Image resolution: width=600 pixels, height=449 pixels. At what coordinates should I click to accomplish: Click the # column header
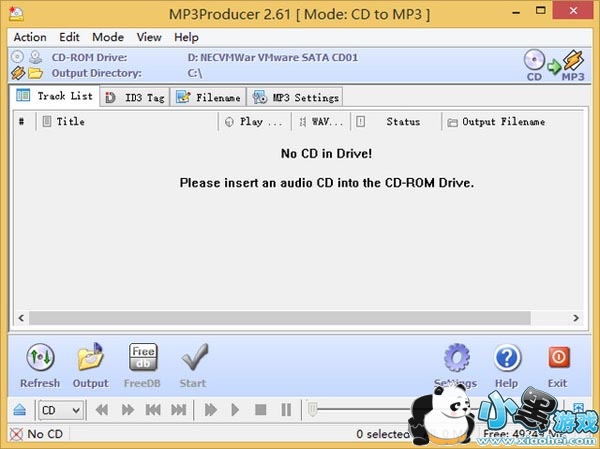pos(25,122)
